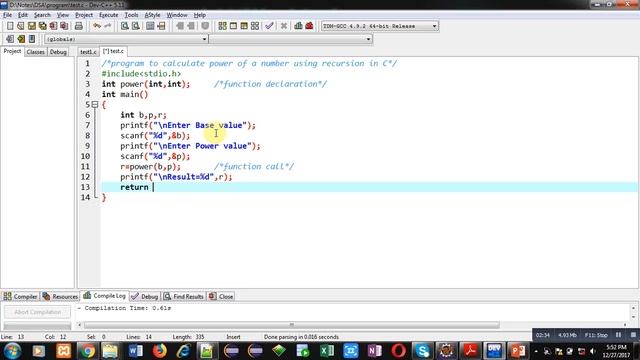This screenshot has height=360, width=640.
Task: Click the compile log horizontal scrollbar
Action: coord(291,325)
